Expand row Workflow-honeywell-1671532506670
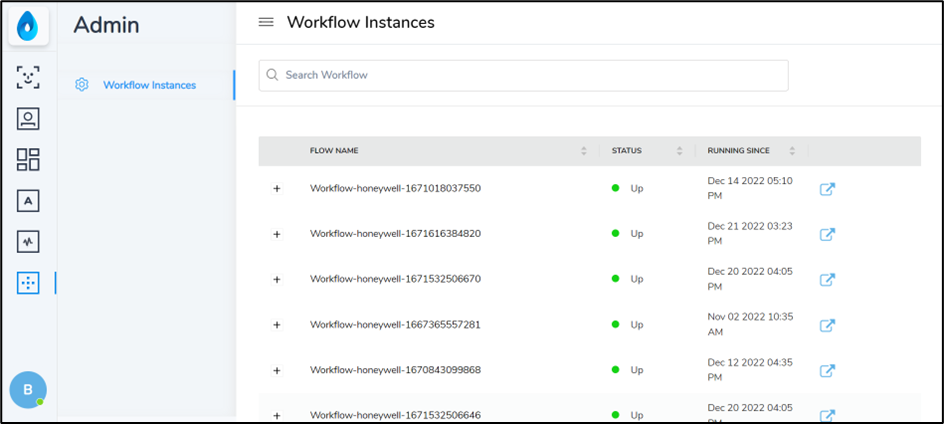 [277, 279]
